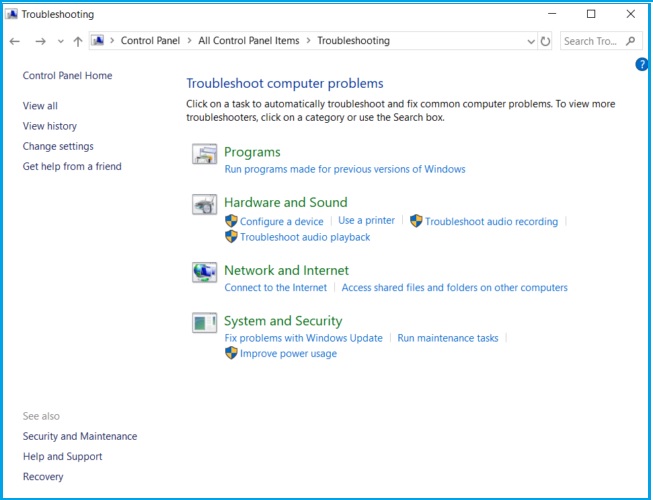Viewport: 653px width, 500px height.
Task: Open the Programs category heading
Action: 252,152
